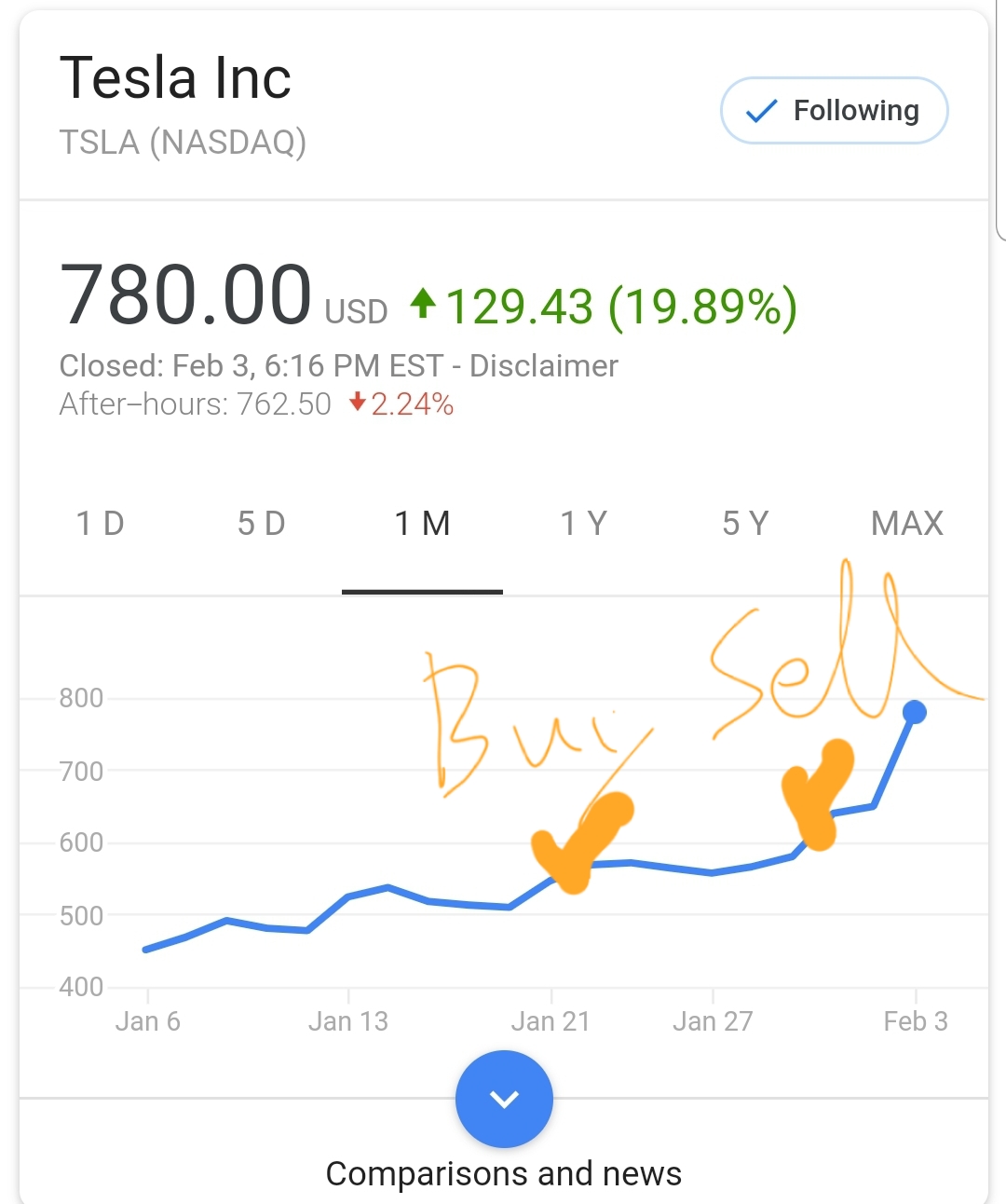Select the 1 D time range tab
Screen dimensions: 1006x1204
(x=100, y=524)
